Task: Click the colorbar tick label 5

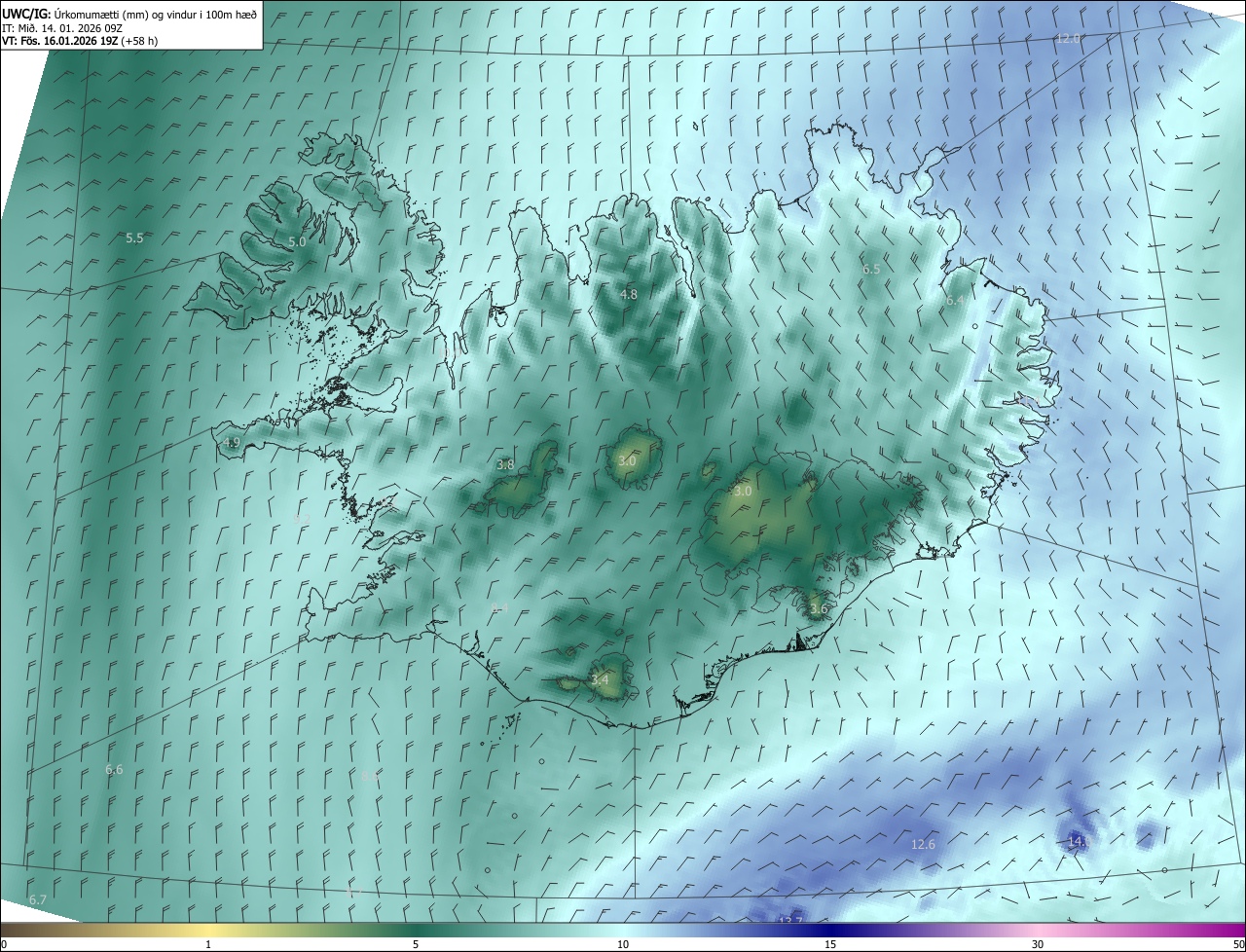Action: click(x=416, y=944)
